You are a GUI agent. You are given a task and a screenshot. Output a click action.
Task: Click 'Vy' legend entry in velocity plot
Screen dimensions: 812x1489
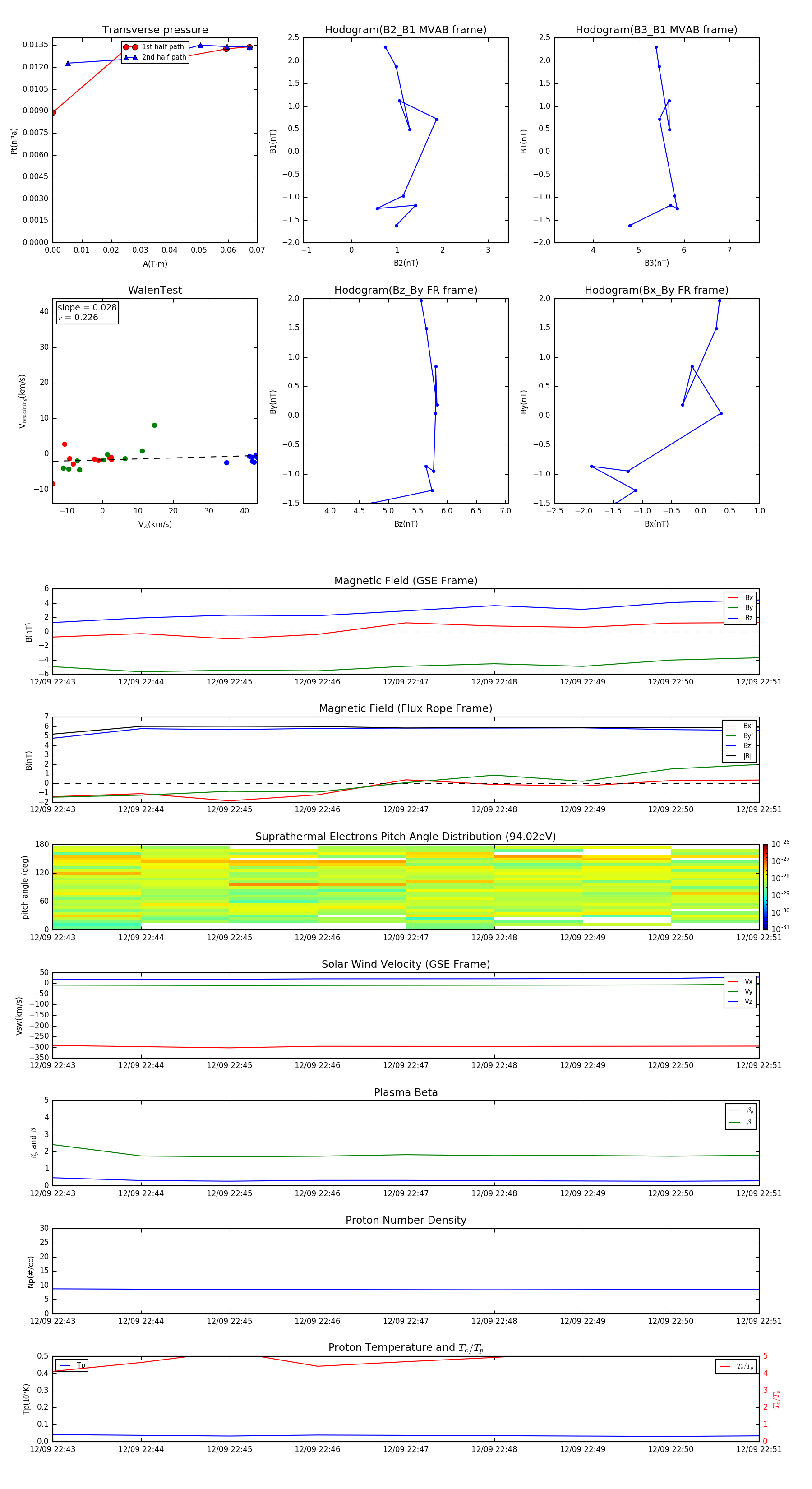click(740, 991)
